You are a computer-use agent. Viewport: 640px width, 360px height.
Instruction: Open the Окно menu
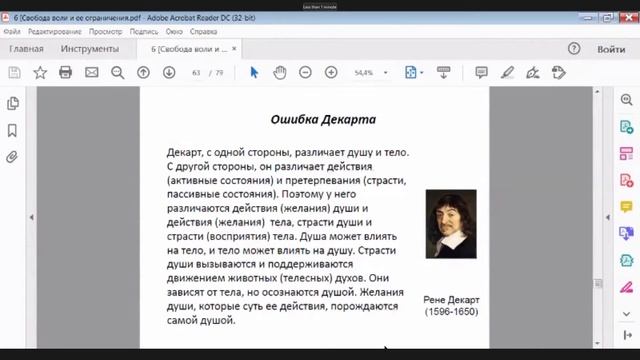point(174,31)
